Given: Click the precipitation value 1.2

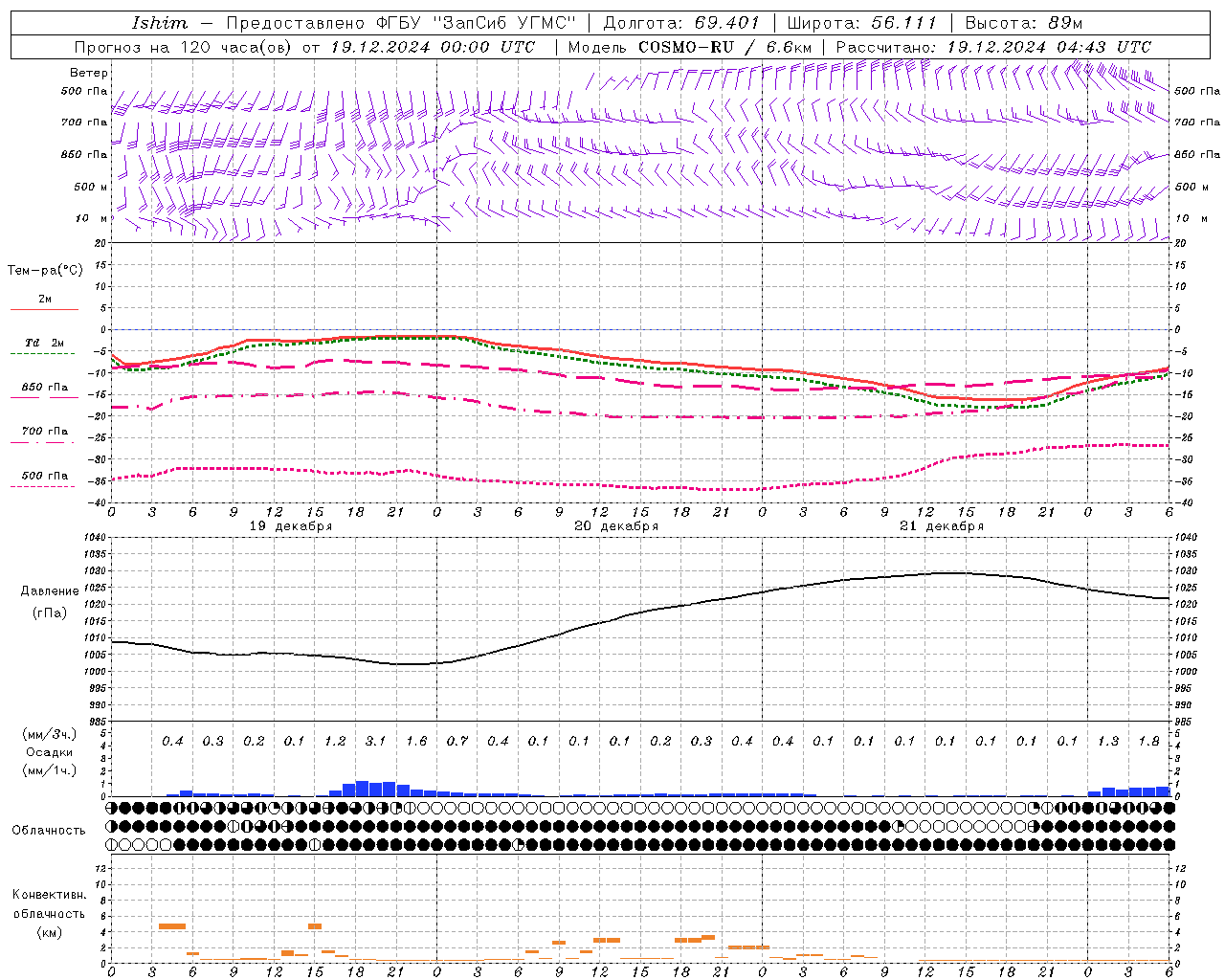Looking at the screenshot, I should click(335, 742).
